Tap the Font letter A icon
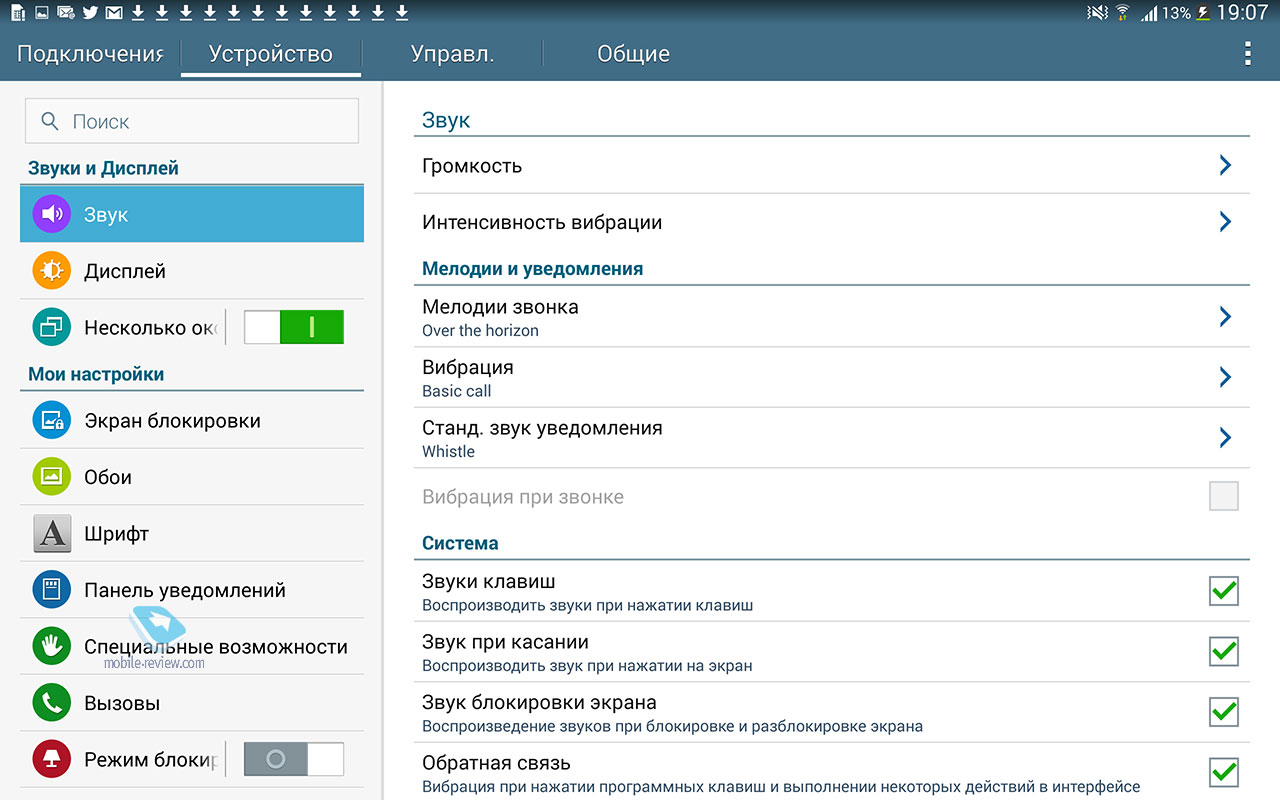The width and height of the screenshot is (1280, 800). click(x=51, y=533)
